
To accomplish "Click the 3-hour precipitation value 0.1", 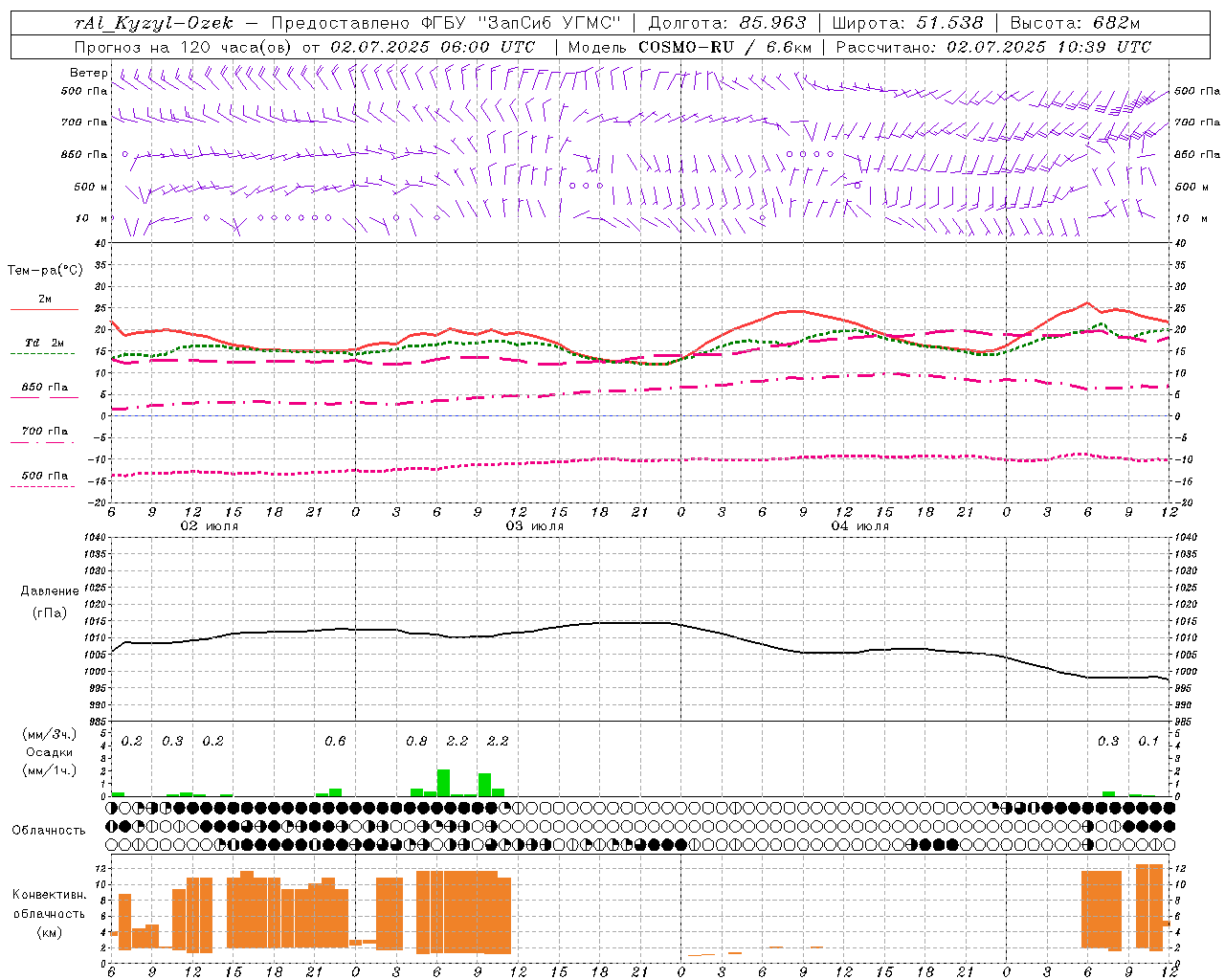I will point(1148,741).
